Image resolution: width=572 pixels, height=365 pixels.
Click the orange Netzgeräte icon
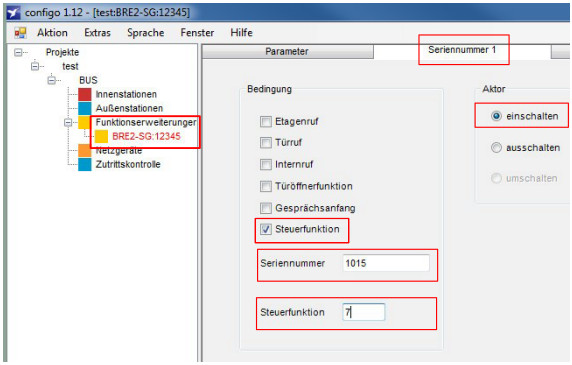coord(85,150)
